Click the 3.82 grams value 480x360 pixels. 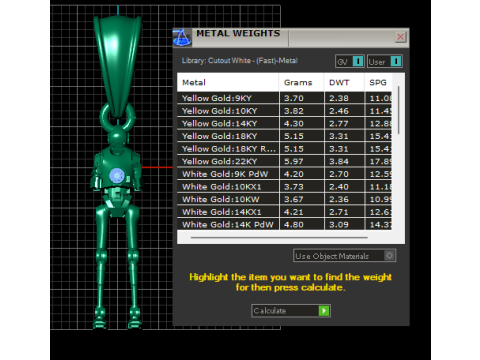click(x=294, y=111)
